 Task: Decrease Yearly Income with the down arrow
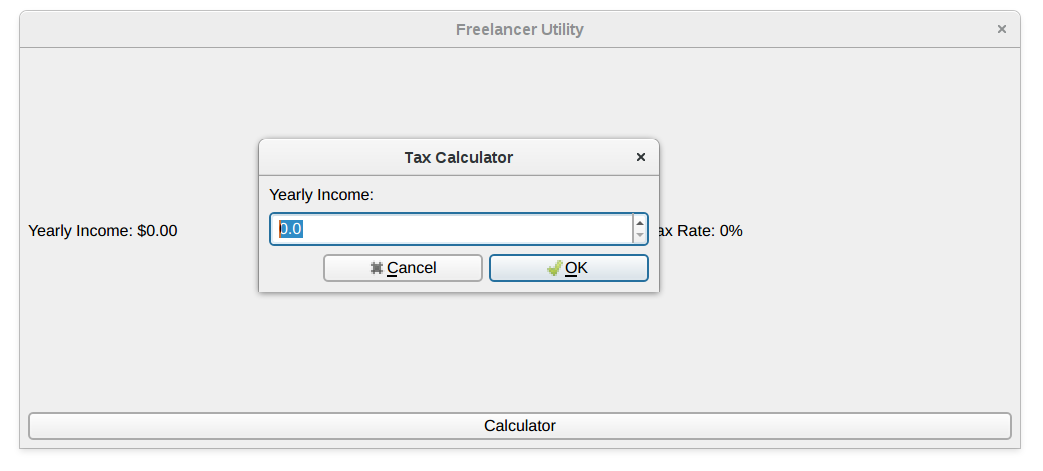640,235
